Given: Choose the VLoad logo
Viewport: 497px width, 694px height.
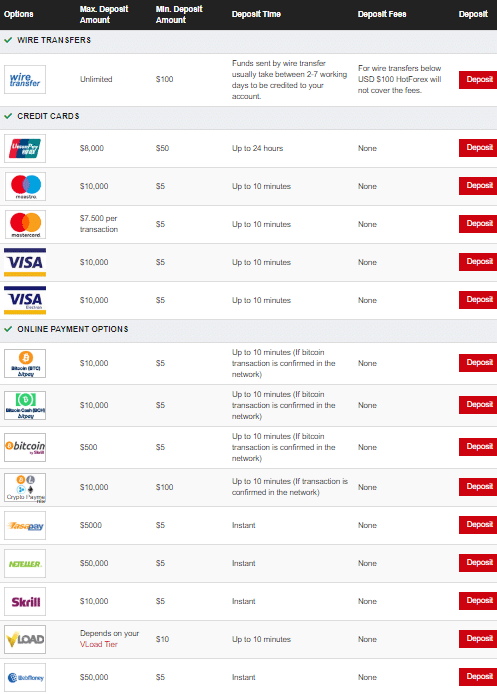Looking at the screenshot, I should tap(25, 640).
